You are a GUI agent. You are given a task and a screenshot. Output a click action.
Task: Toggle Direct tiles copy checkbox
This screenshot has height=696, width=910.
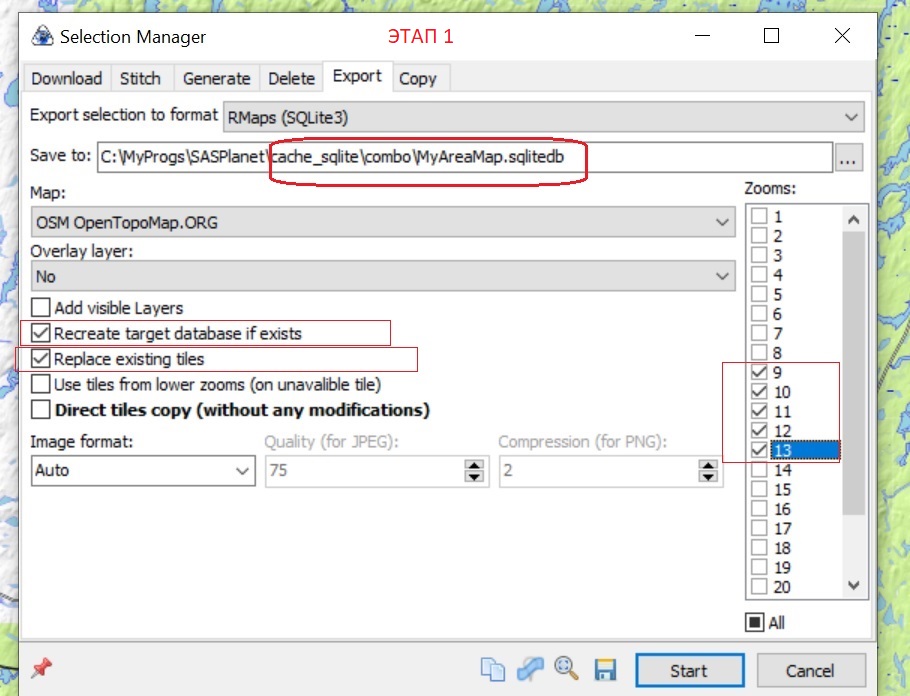[41, 410]
